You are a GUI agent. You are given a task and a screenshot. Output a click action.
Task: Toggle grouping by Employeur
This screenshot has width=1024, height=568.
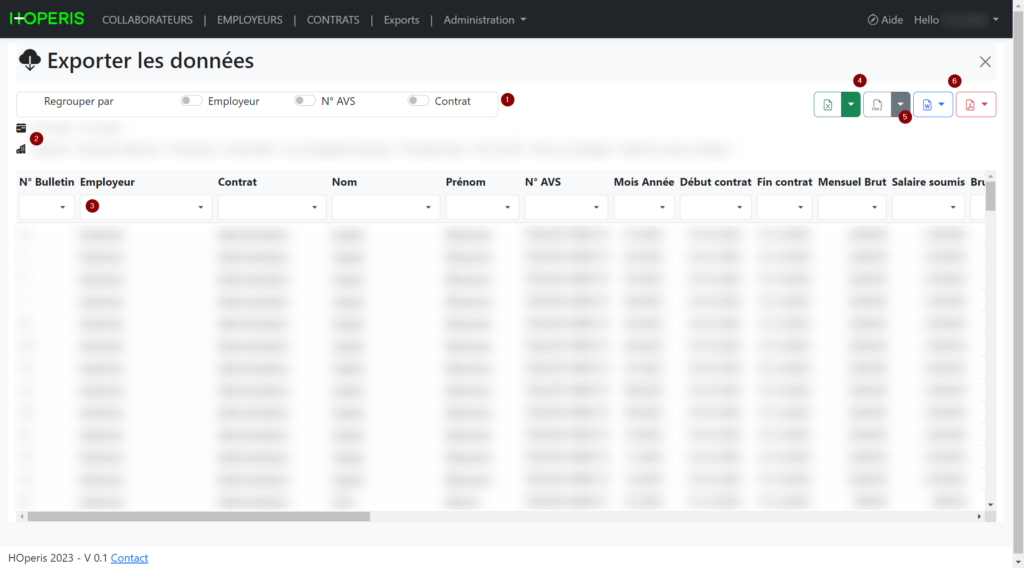191,101
